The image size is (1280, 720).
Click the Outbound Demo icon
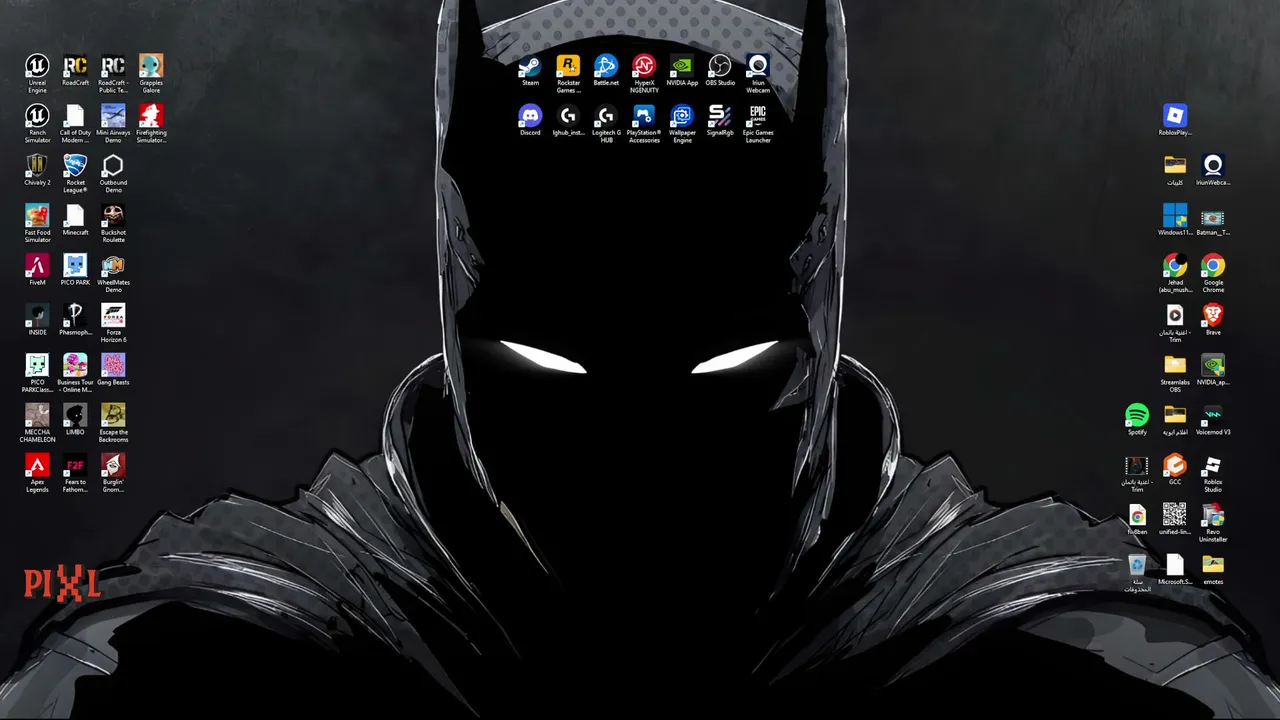pos(113,173)
